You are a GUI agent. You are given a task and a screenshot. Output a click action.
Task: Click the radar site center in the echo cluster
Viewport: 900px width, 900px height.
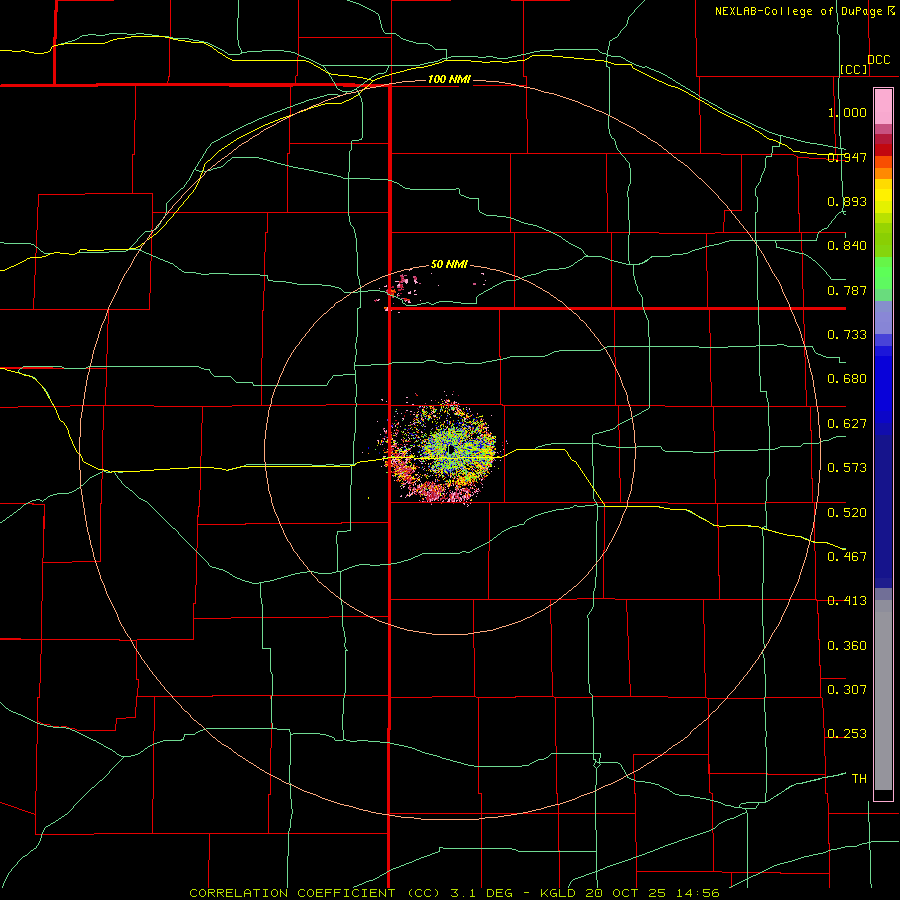coord(452,450)
